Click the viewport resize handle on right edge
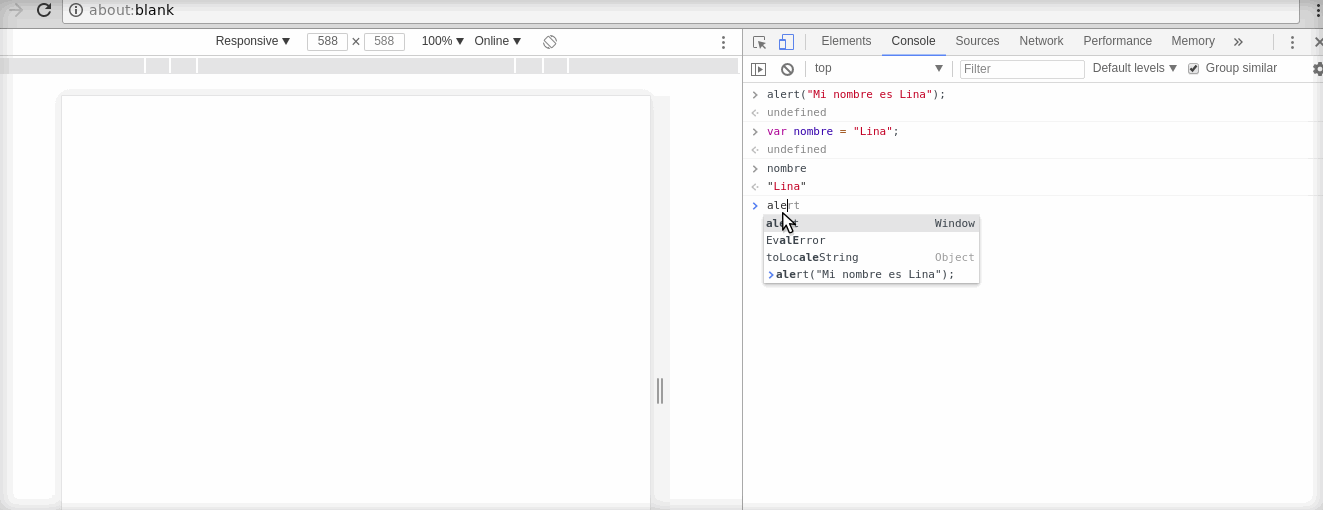The image size is (1323, 510). click(x=660, y=391)
